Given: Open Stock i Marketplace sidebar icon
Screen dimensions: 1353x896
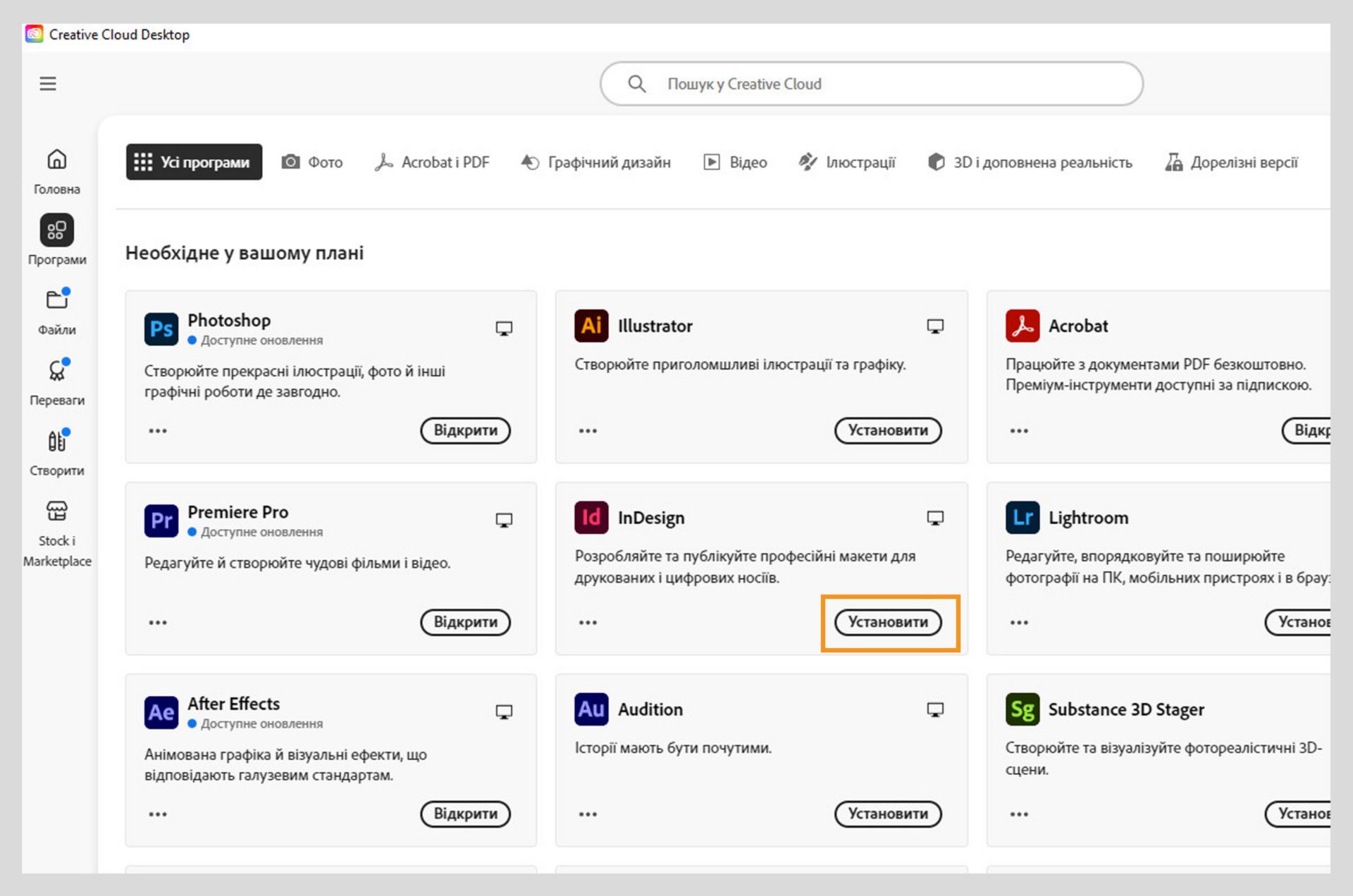Looking at the screenshot, I should point(56,511).
